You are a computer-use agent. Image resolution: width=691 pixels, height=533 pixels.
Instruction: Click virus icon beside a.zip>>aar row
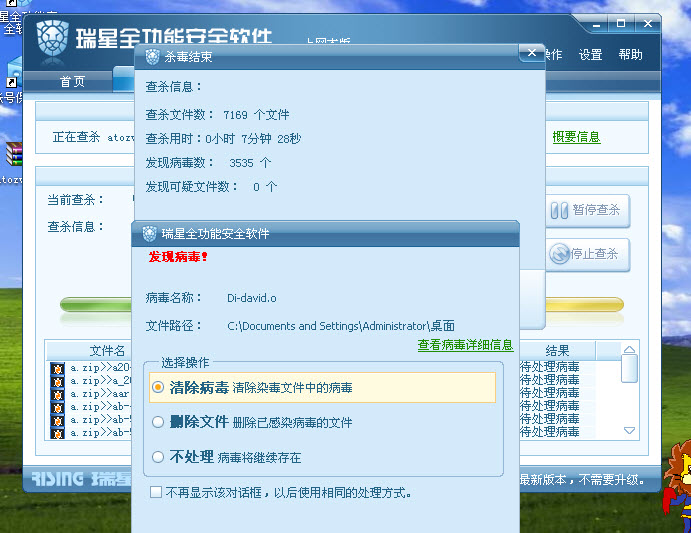tap(57, 395)
